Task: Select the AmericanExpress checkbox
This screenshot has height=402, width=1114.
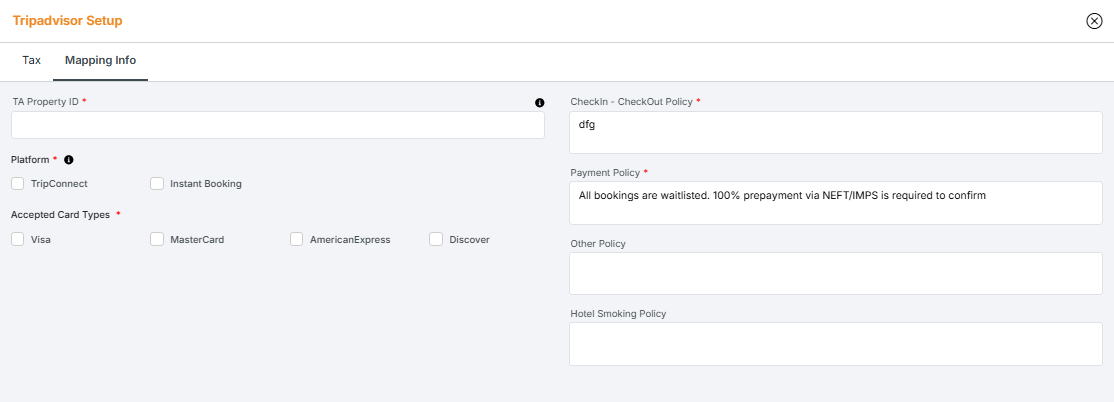Action: coord(296,240)
